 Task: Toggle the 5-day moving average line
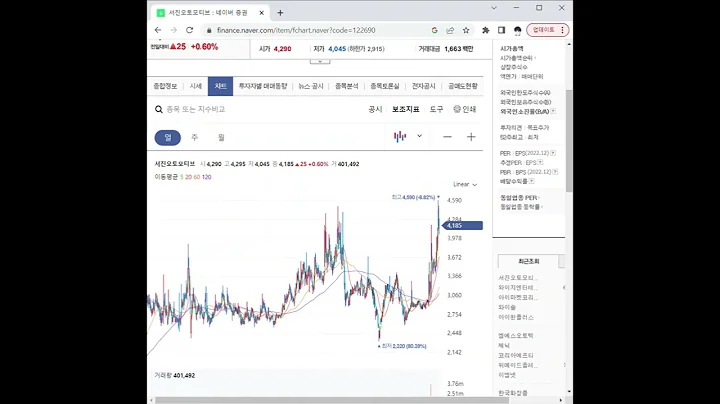pos(182,177)
